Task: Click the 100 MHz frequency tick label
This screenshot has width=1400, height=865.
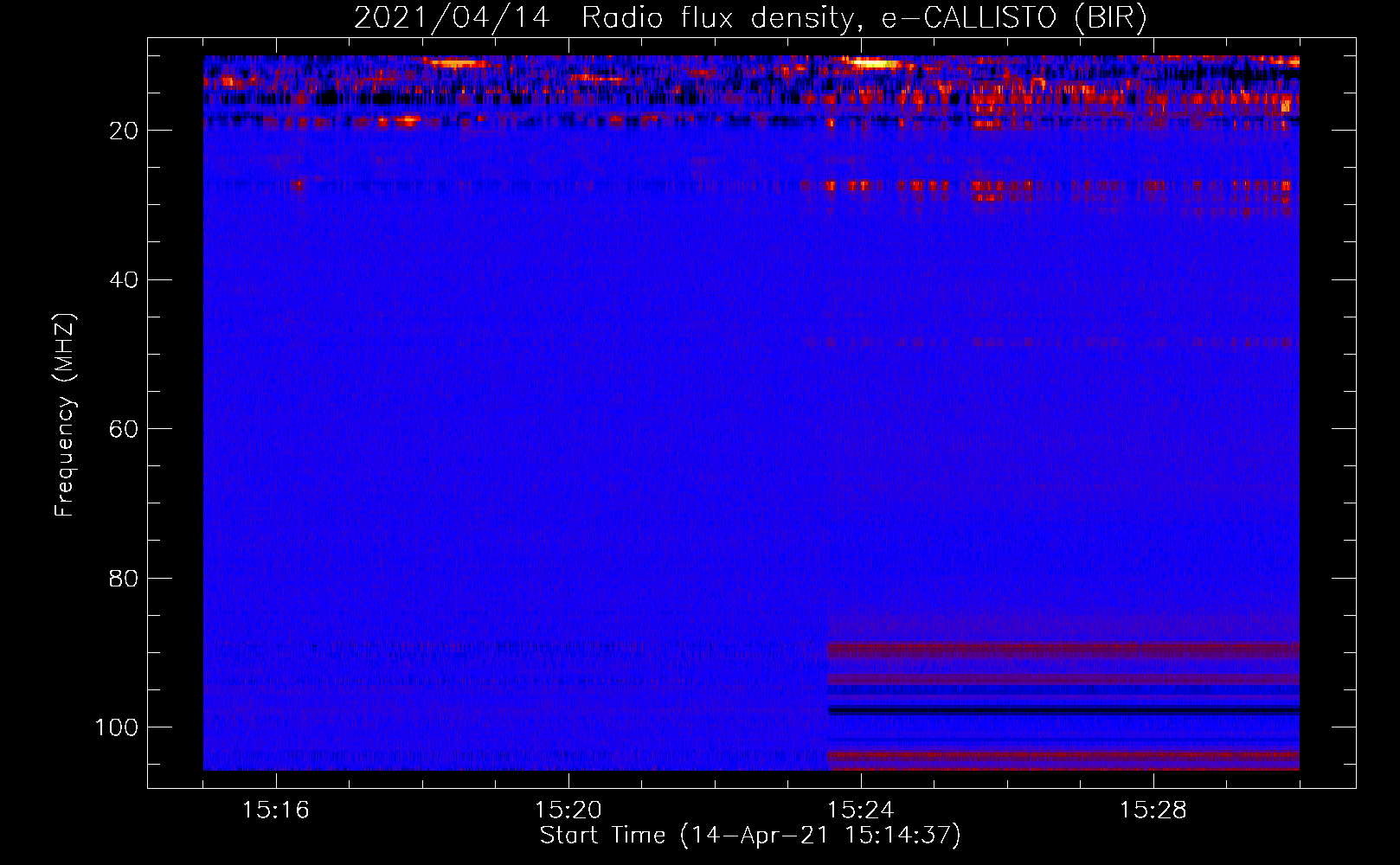Action: 117,727
